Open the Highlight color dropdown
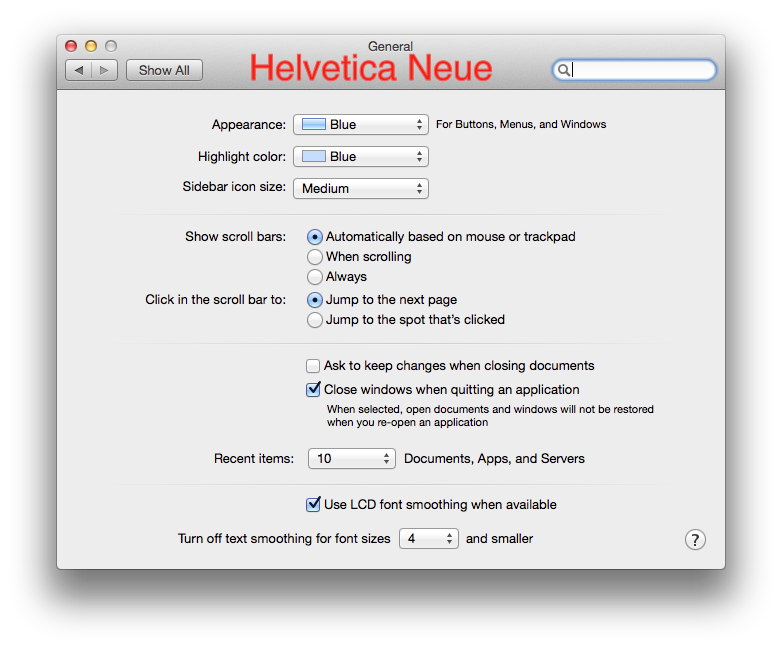The width and height of the screenshot is (782, 648). 361,157
